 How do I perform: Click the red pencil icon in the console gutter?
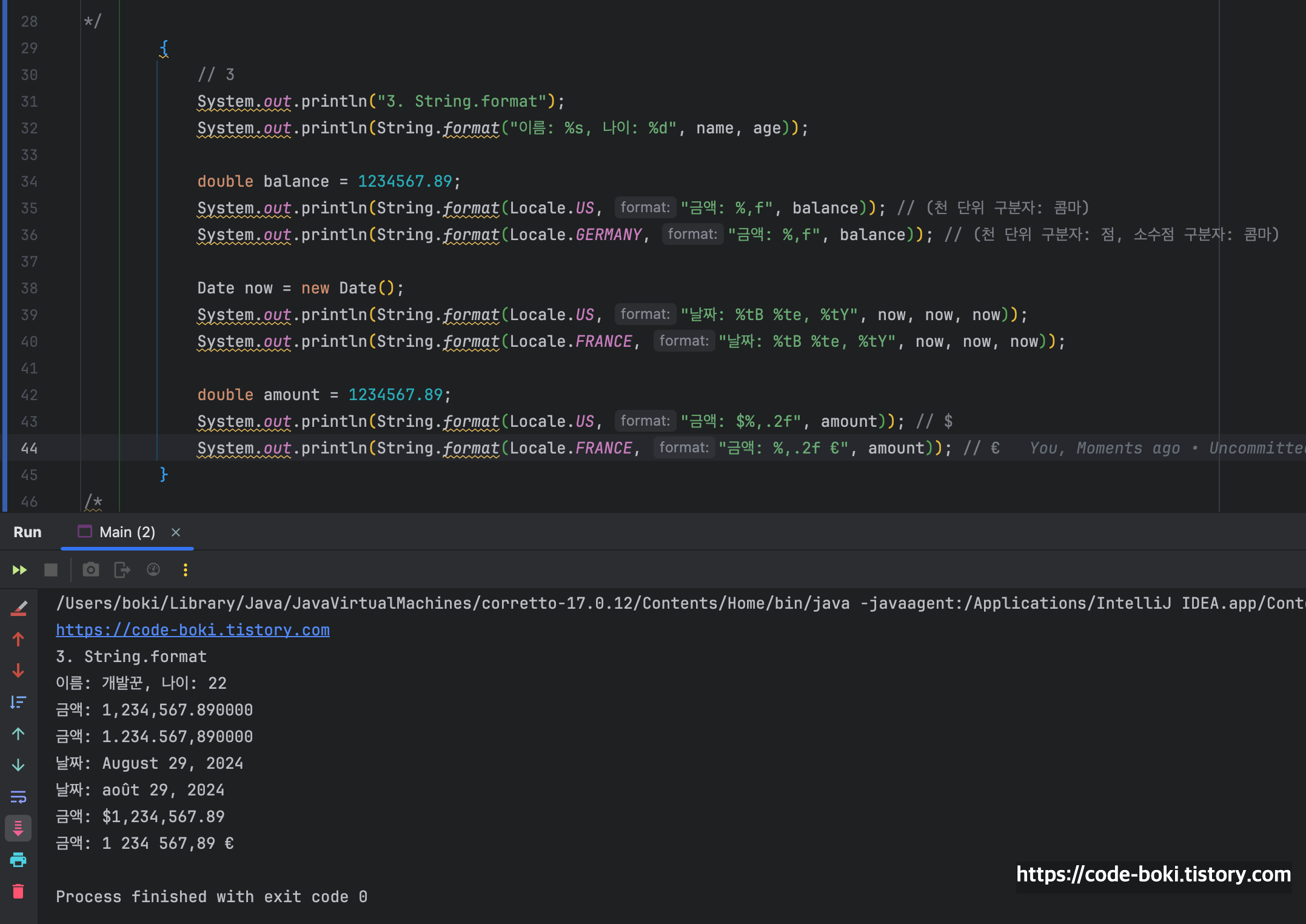(18, 608)
